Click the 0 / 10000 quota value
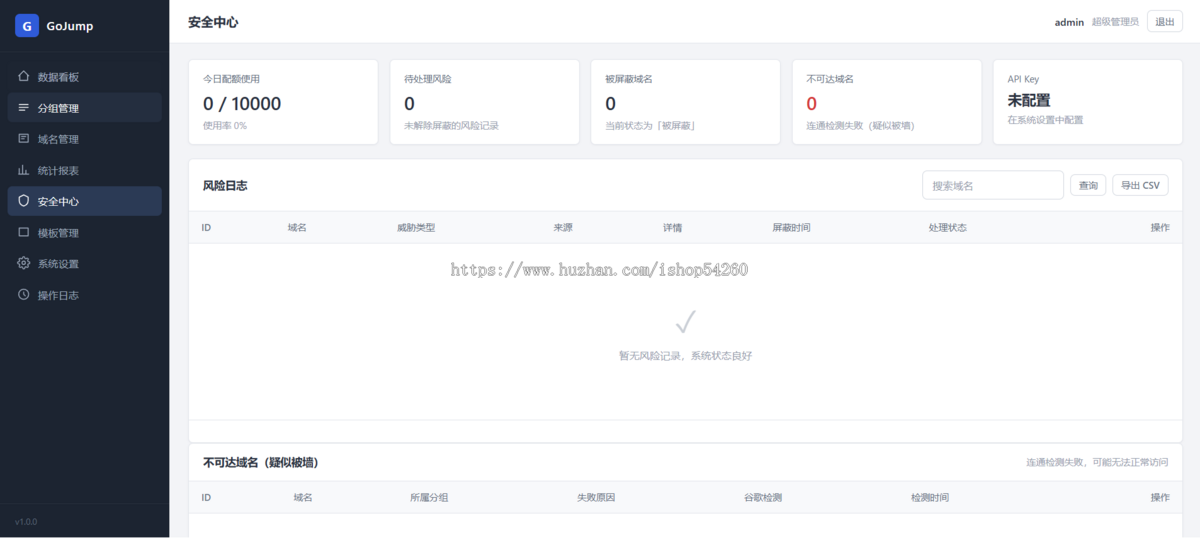 [x=242, y=103]
